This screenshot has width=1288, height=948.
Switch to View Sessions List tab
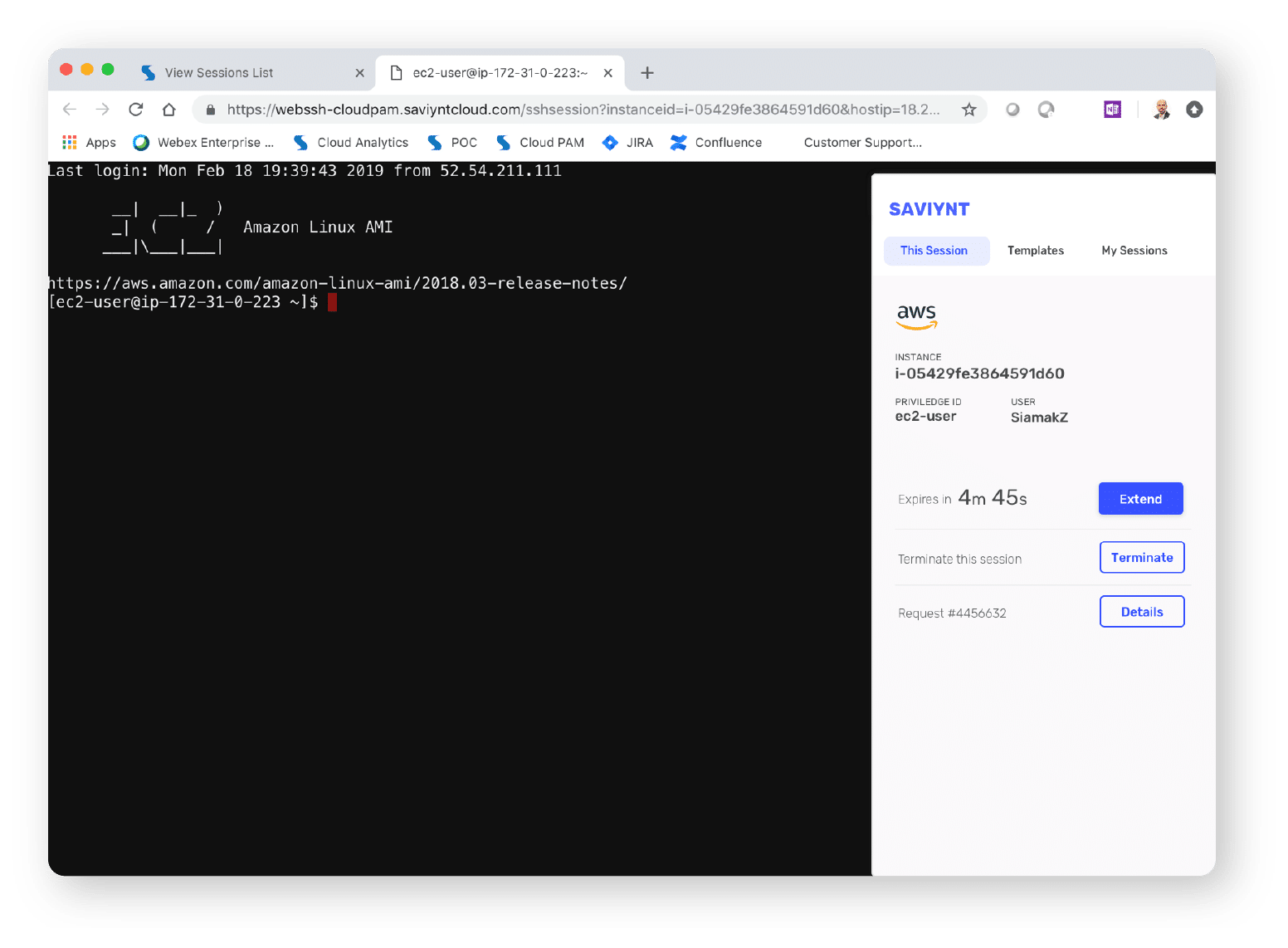pos(251,73)
